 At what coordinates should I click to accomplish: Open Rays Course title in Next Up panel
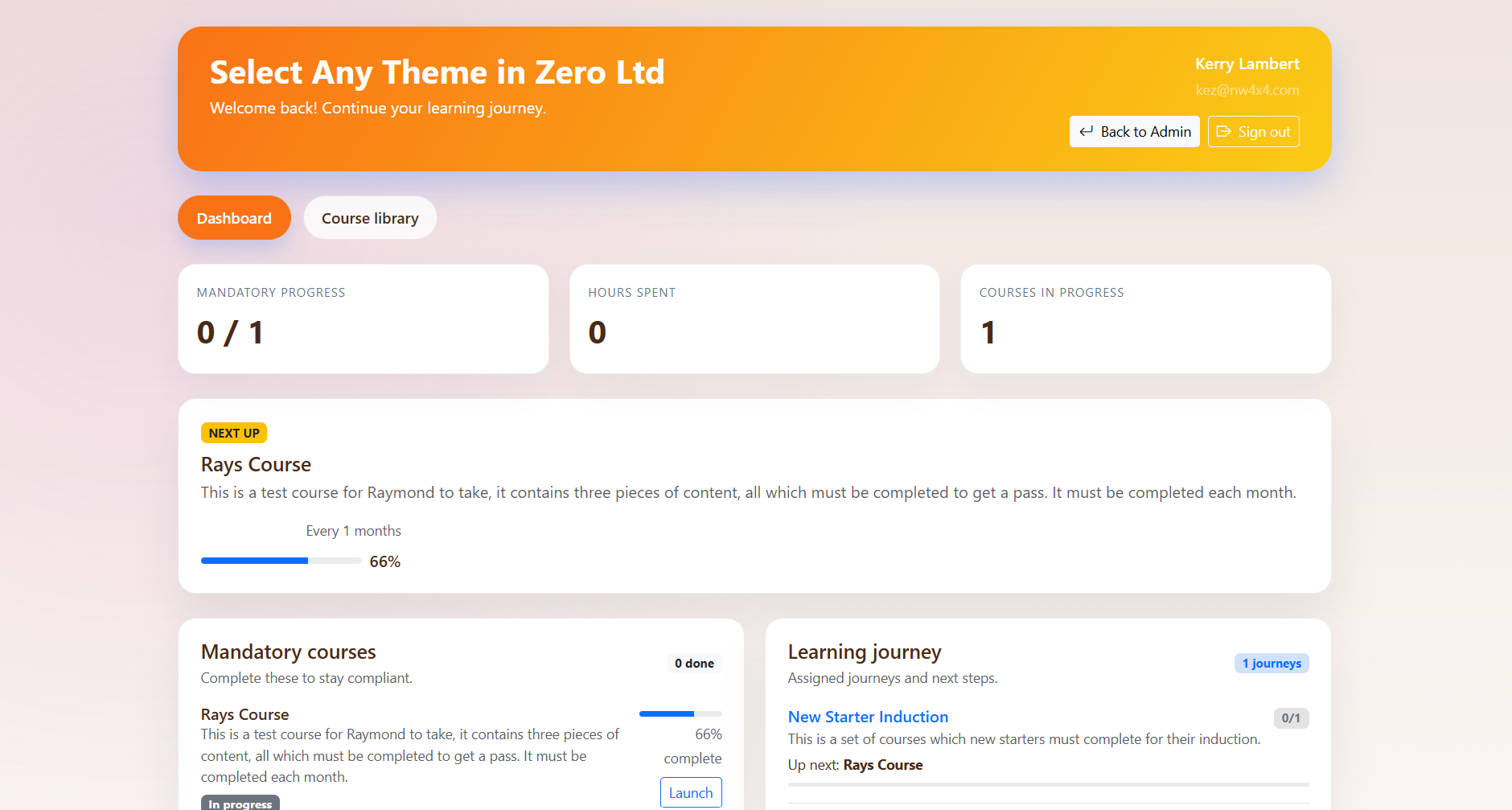(x=256, y=465)
